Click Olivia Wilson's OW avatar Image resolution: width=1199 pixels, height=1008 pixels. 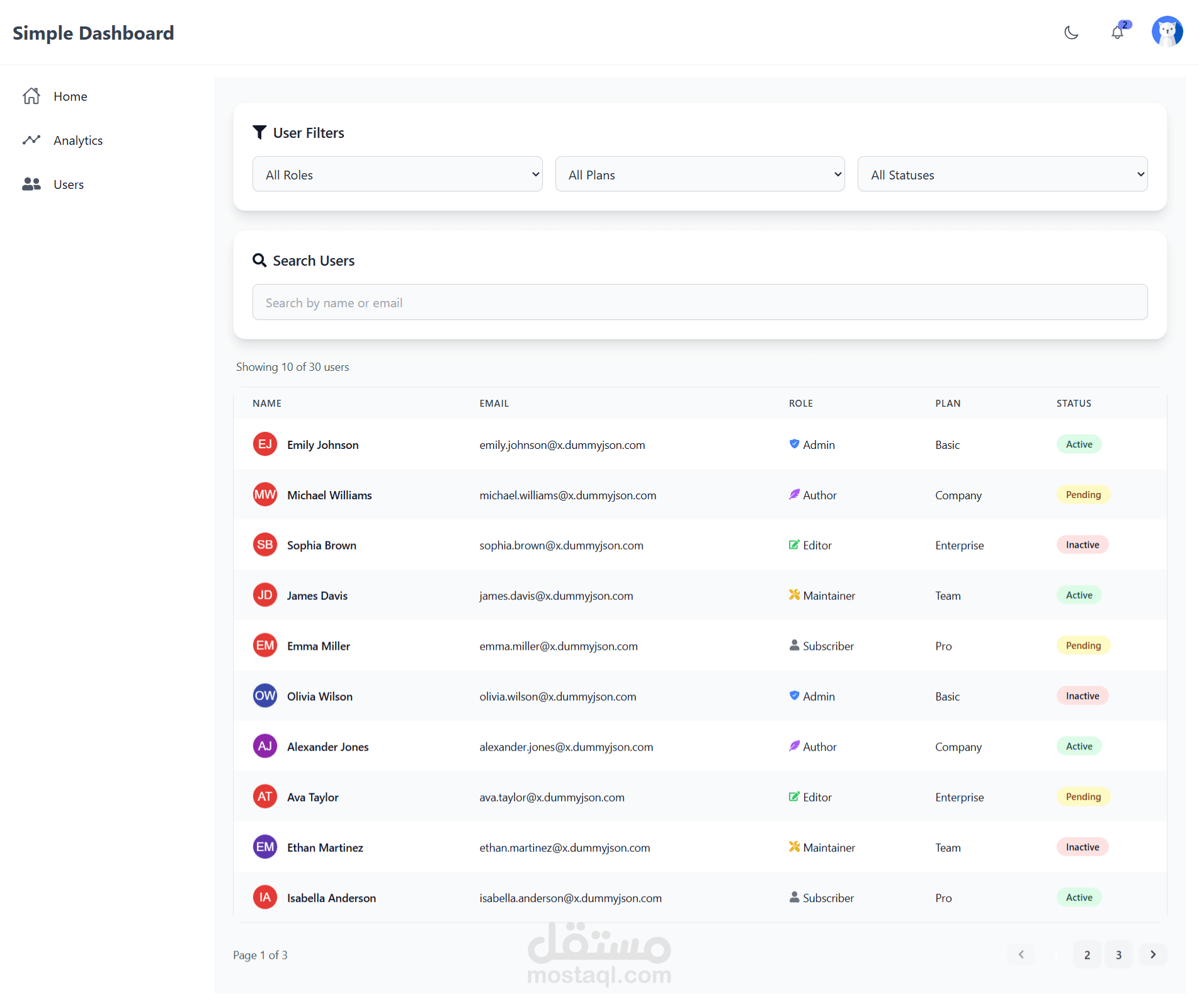[x=265, y=696]
